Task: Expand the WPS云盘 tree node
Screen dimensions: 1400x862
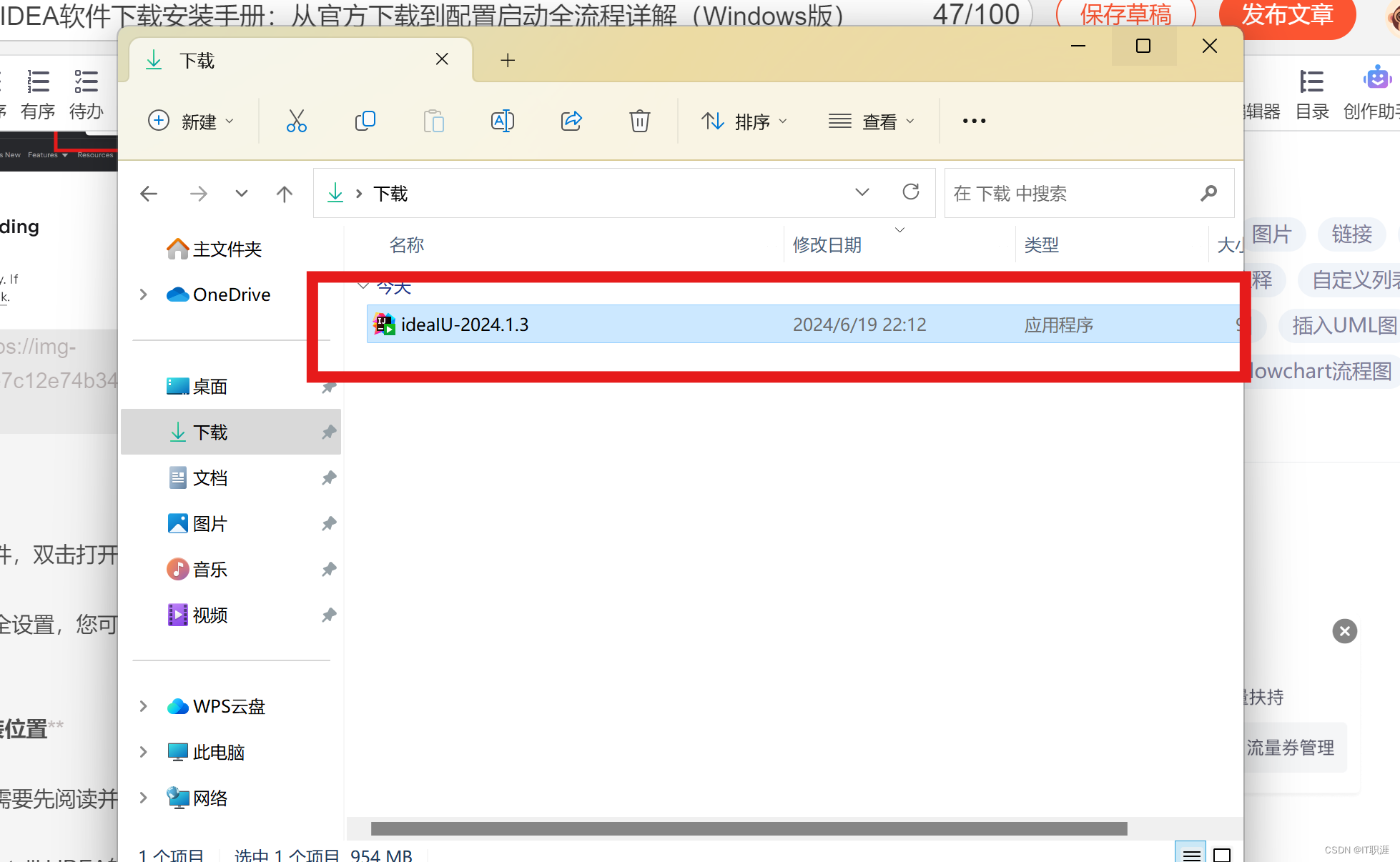Action: (143, 706)
